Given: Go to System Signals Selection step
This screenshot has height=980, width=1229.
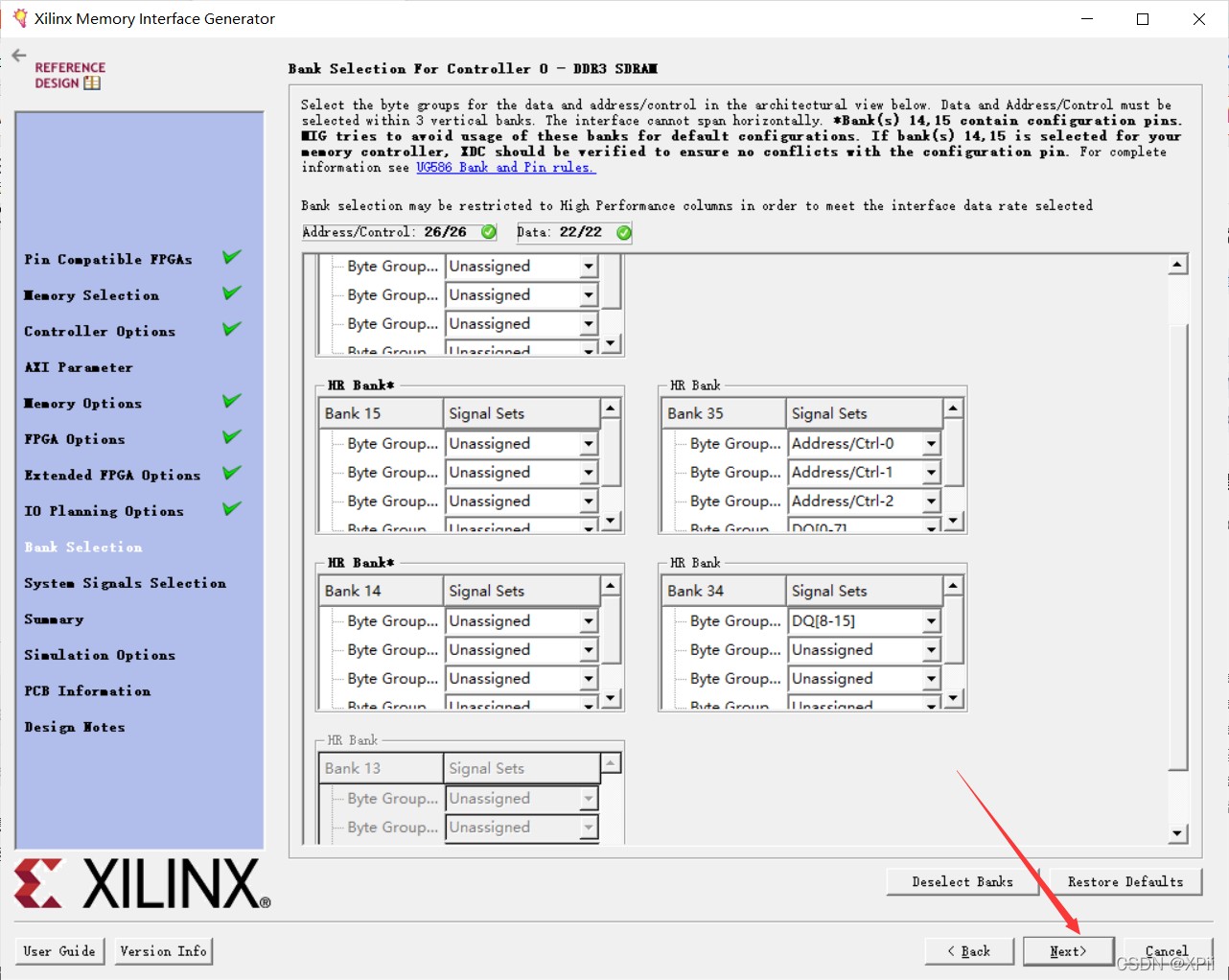Looking at the screenshot, I should click(126, 583).
